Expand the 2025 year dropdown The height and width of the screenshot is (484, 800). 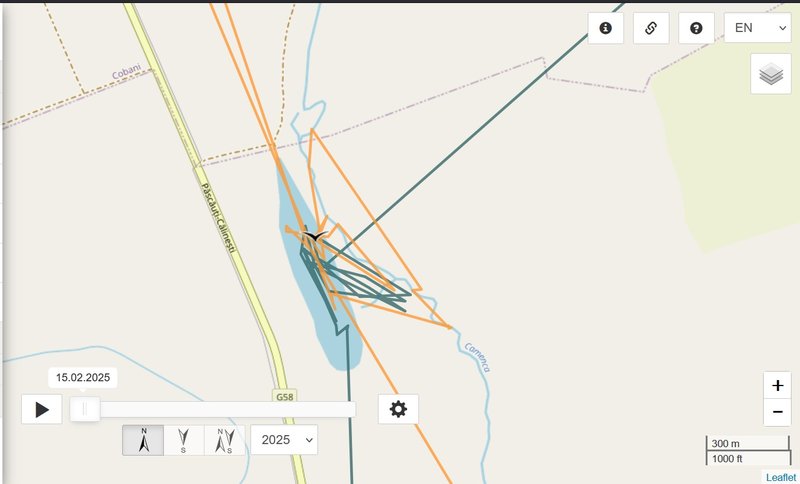pos(284,440)
